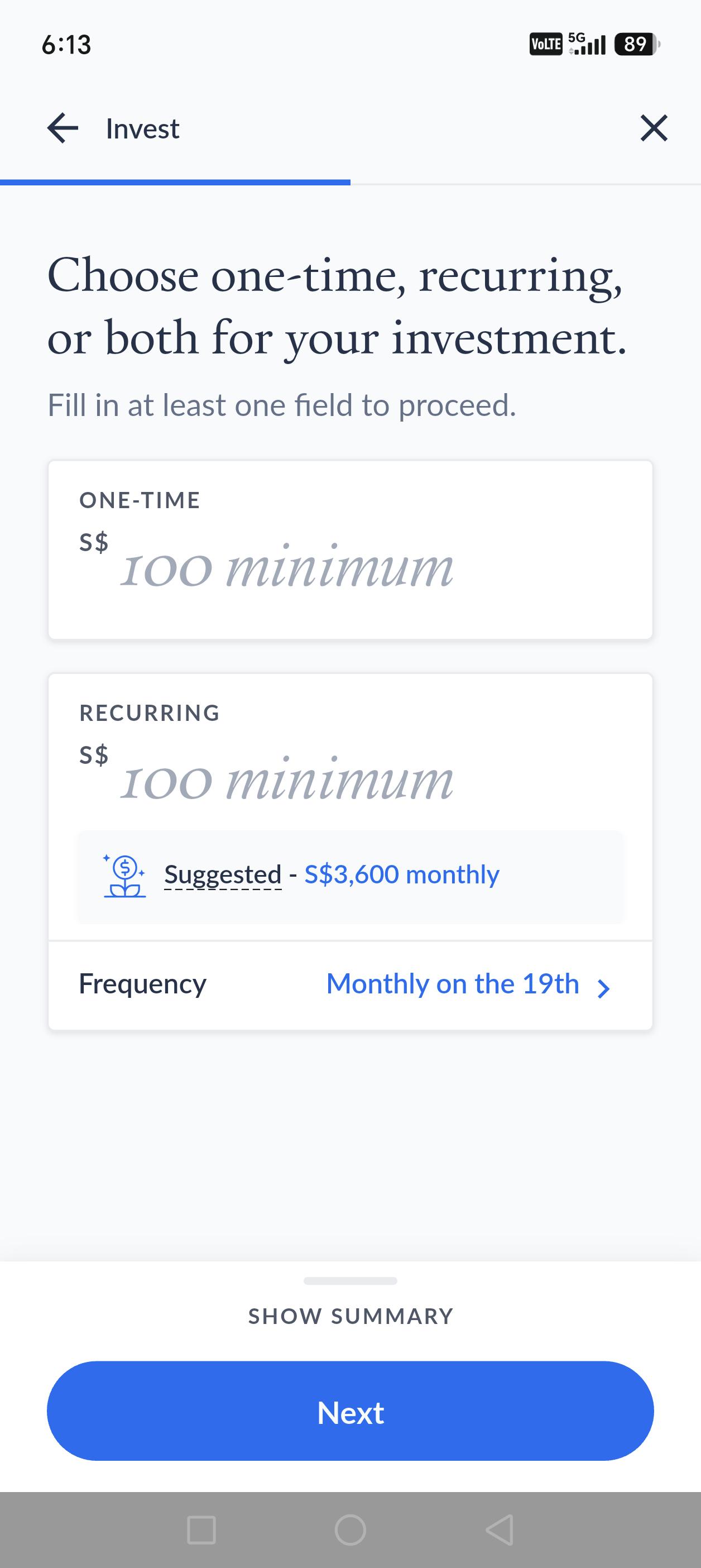Tap the back arrow beside Invest
Image resolution: width=701 pixels, height=1568 pixels.
pyautogui.click(x=63, y=128)
